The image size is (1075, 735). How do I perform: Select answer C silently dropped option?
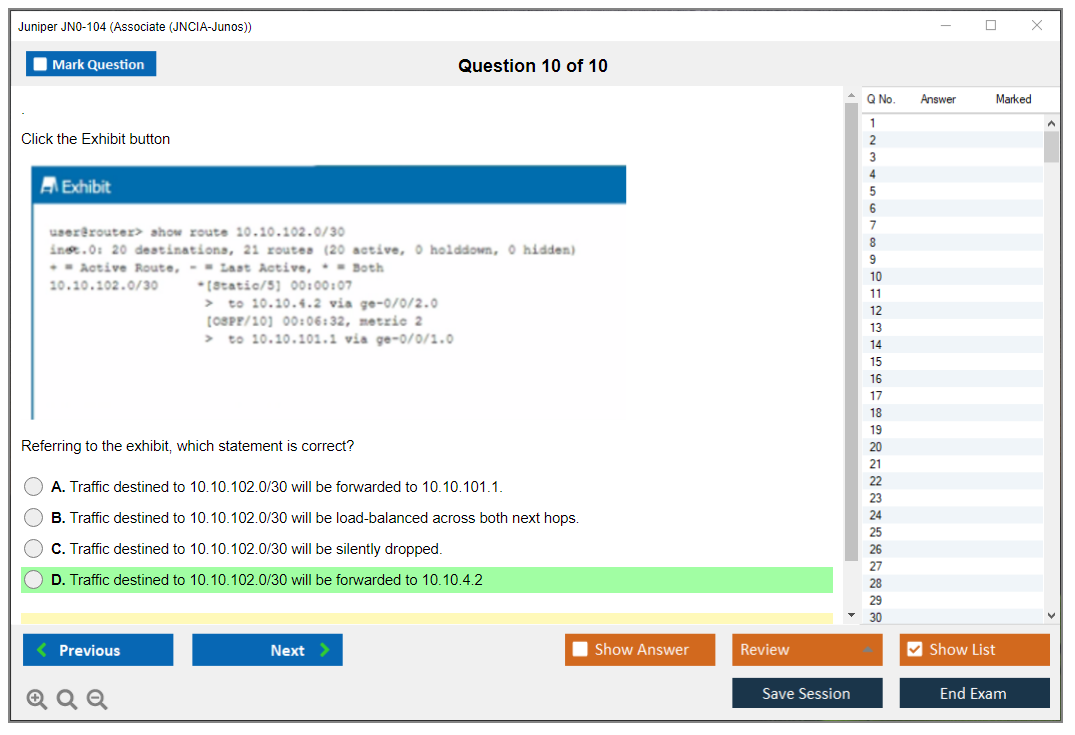[34, 549]
